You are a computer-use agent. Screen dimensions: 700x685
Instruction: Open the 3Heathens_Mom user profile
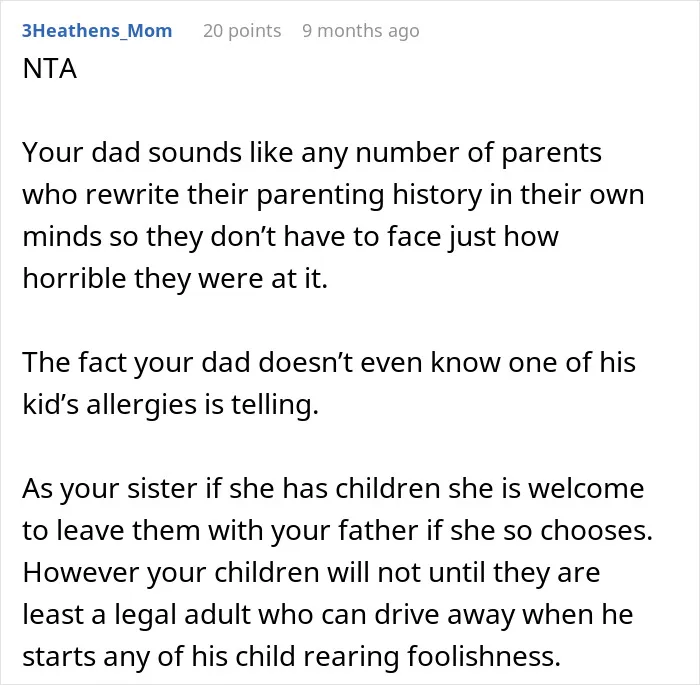coord(97,31)
